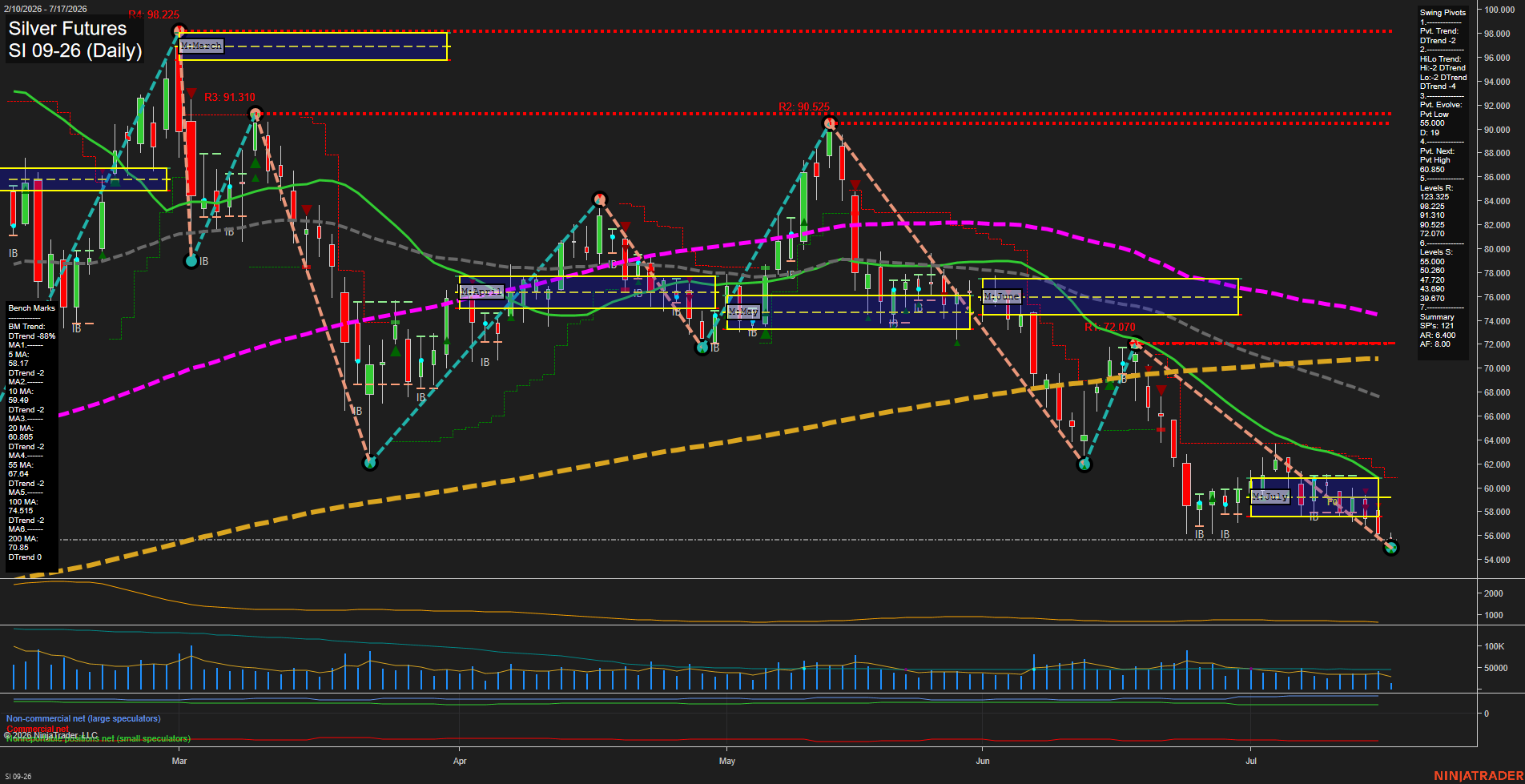Click the May label on time axis
The image size is (1525, 784).
tap(727, 761)
